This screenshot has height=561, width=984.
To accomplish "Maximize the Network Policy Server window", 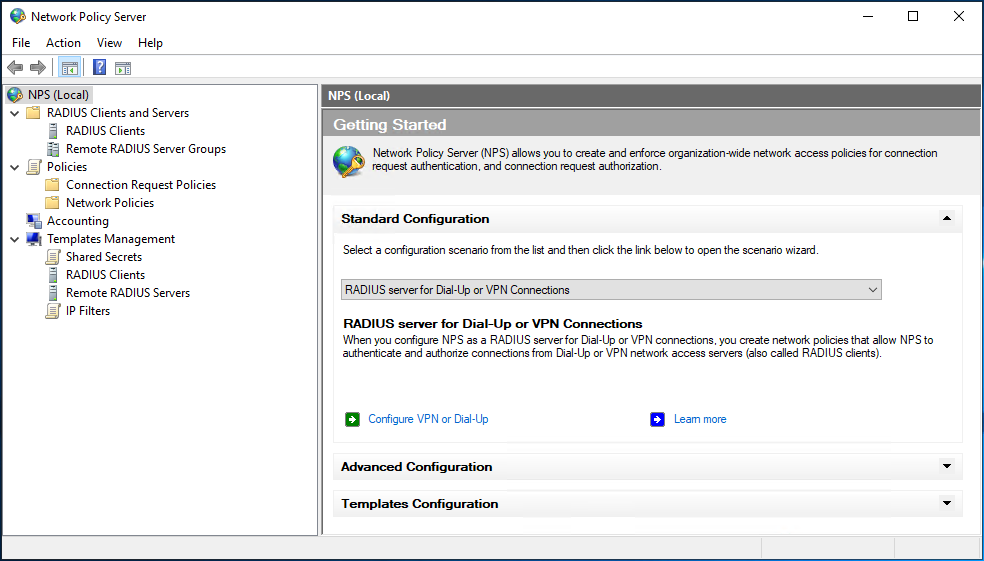I will pyautogui.click(x=913, y=16).
